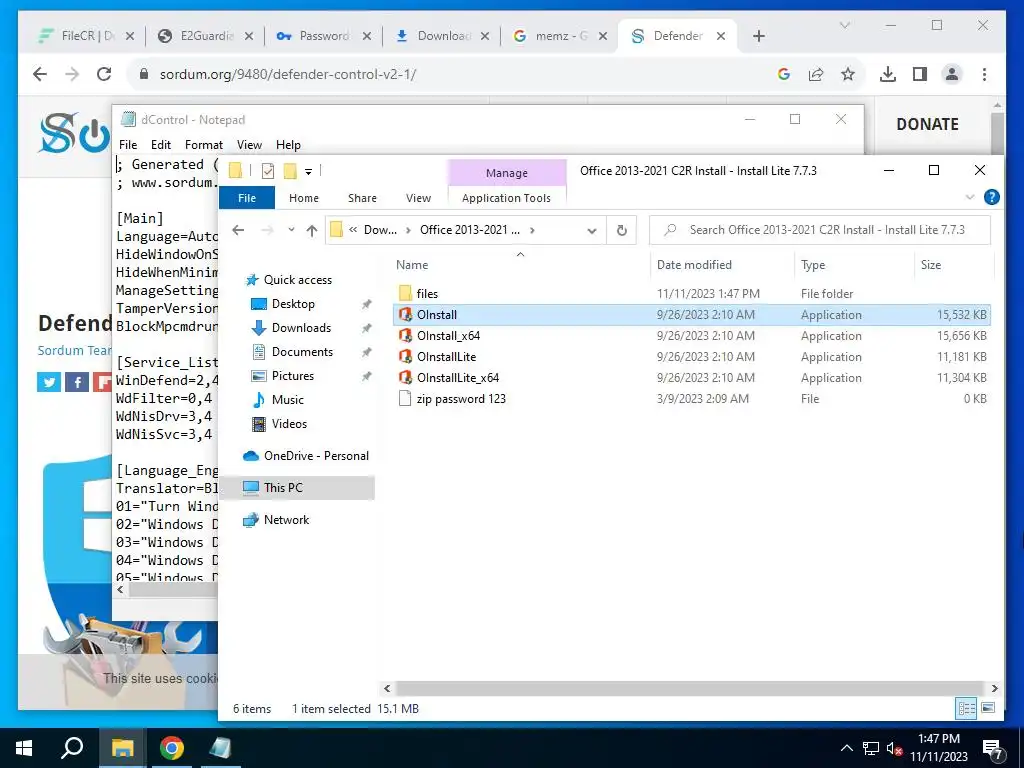Open new Chrome tab
The width and height of the screenshot is (1024, 768).
pos(758,37)
